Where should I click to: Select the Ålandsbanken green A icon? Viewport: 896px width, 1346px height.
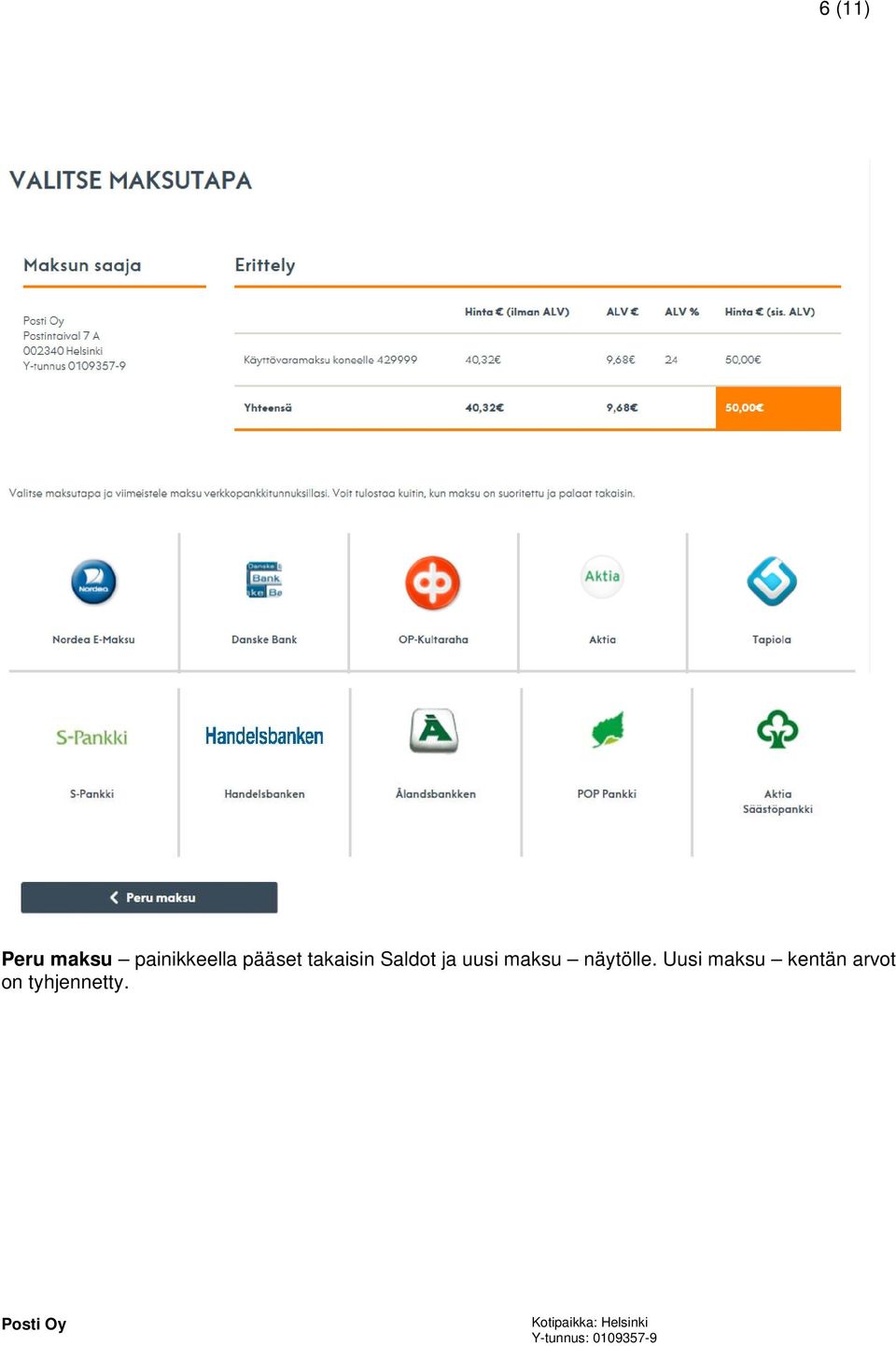click(x=434, y=730)
